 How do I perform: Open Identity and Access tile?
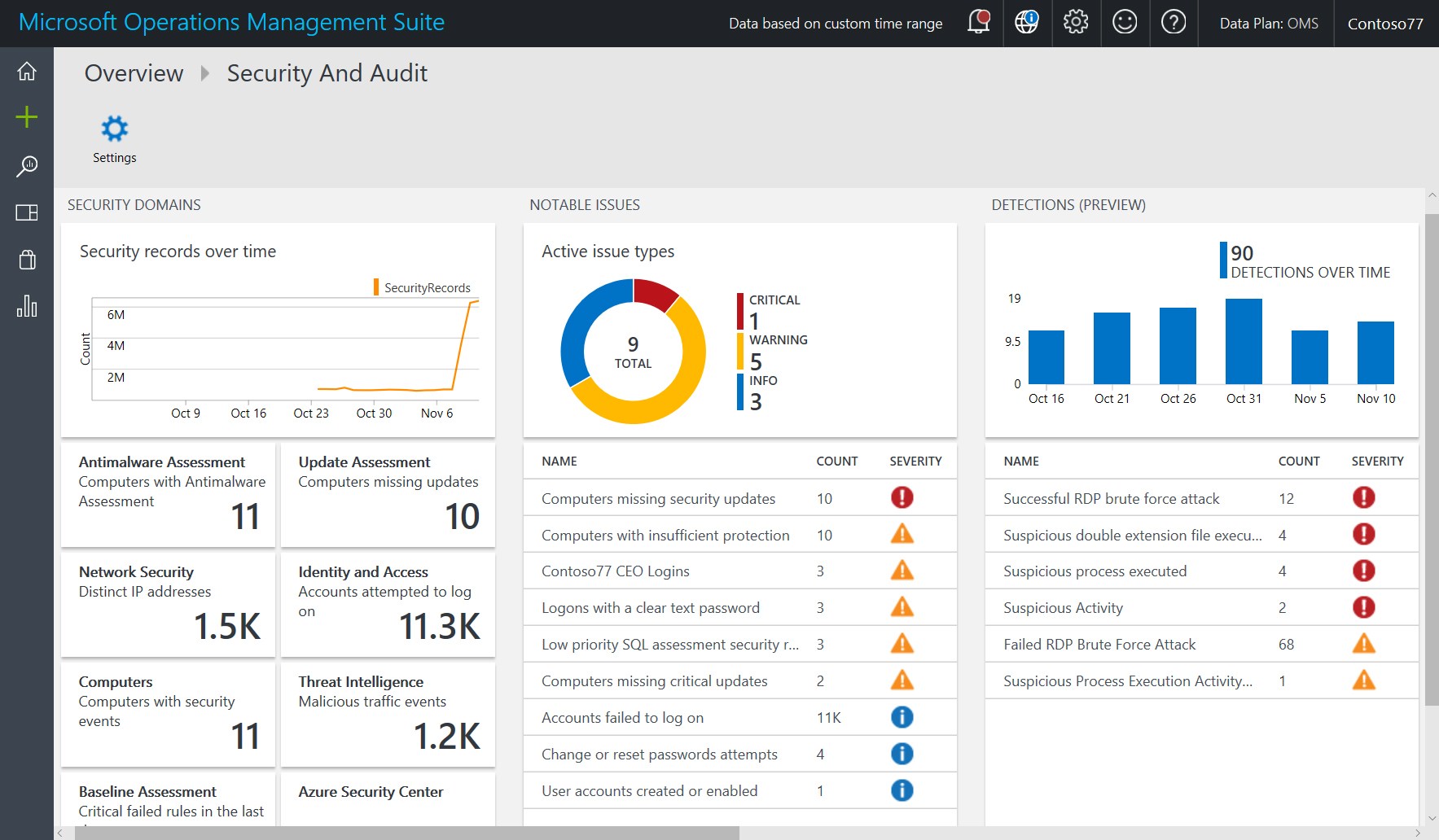tap(388, 605)
